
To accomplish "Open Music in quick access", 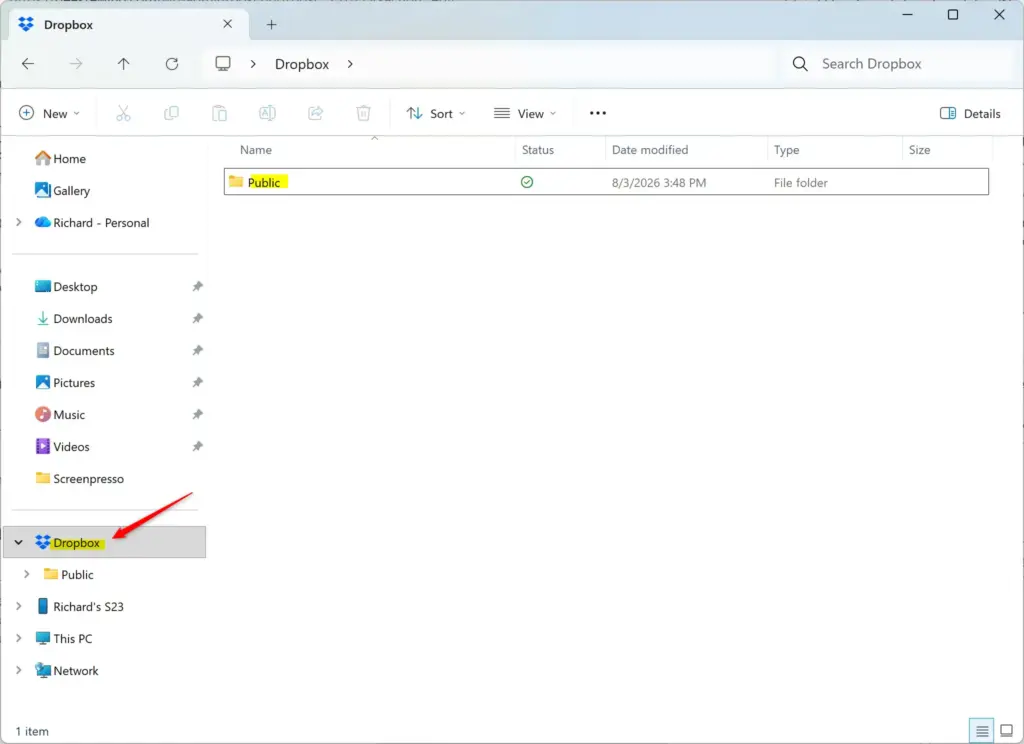I will [x=60, y=414].
